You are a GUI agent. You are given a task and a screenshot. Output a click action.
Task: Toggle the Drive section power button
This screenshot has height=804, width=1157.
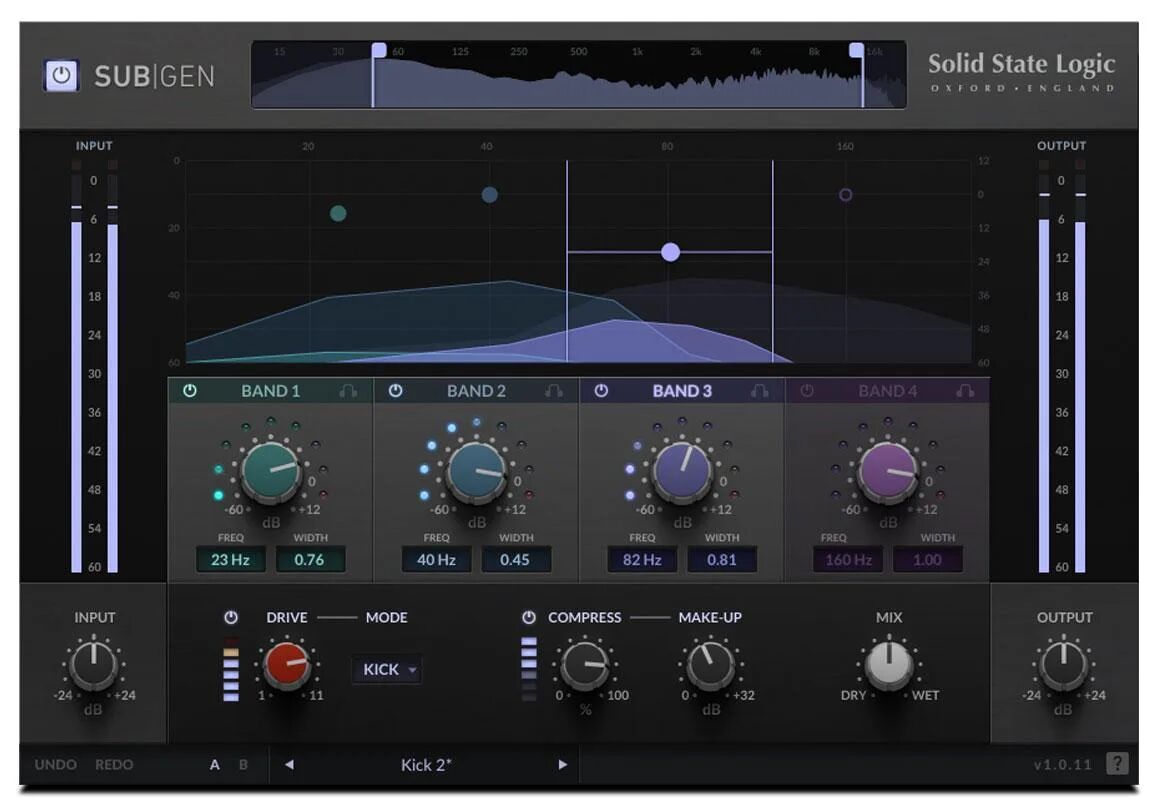231,618
